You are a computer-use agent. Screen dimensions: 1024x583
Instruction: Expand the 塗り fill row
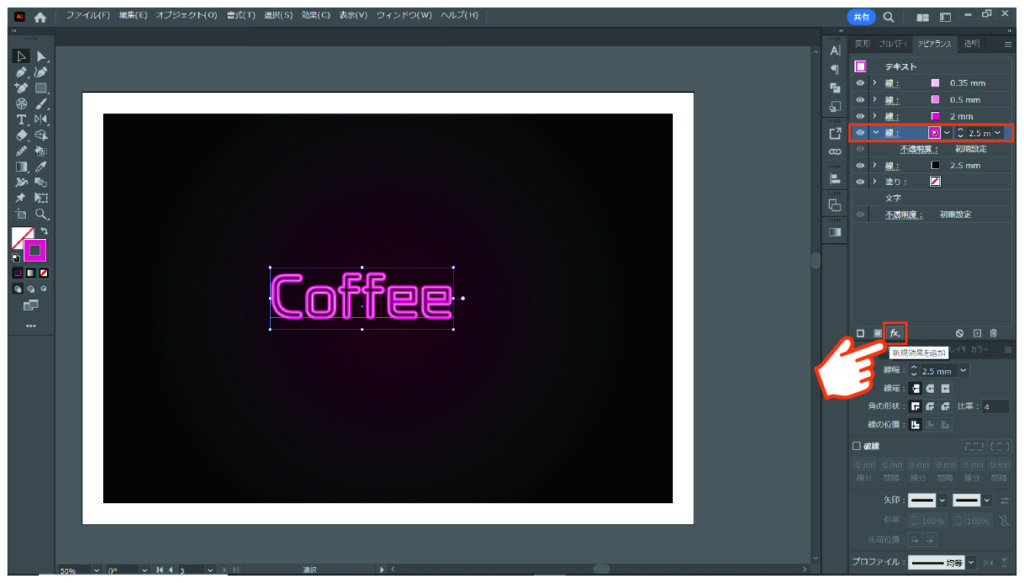tap(875, 181)
